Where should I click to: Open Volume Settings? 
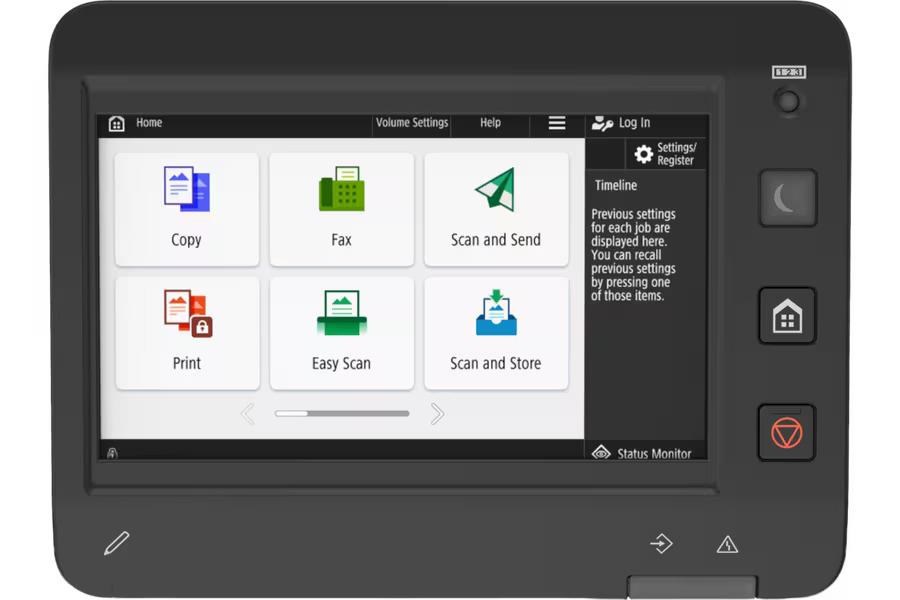tap(412, 123)
